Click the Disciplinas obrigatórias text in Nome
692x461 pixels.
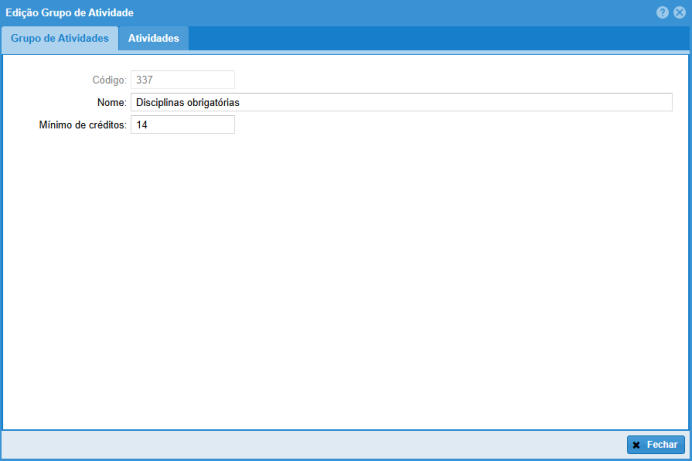188,102
